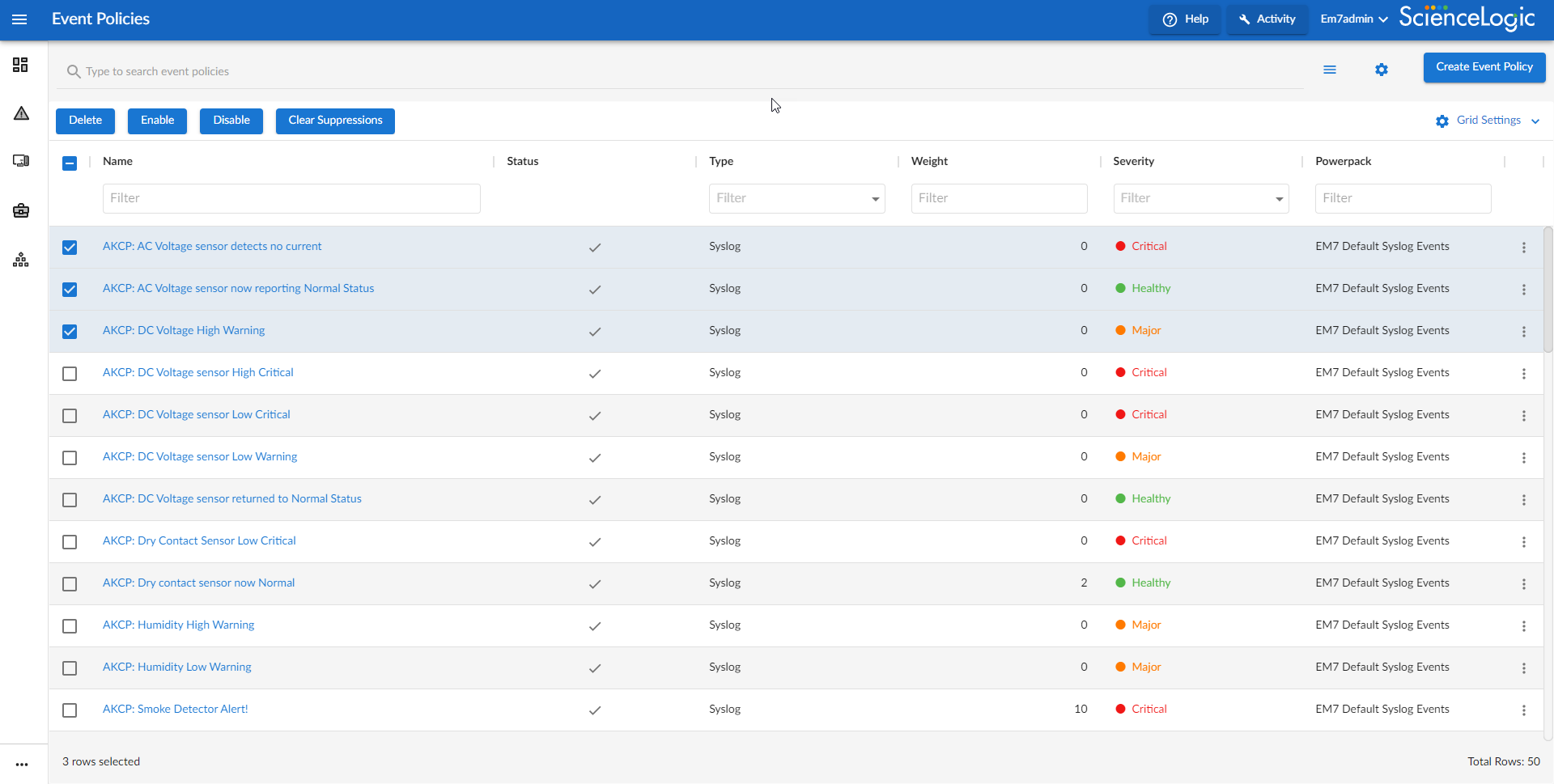Click the list view lines icon
The height and width of the screenshot is (784, 1554).
[1329, 70]
